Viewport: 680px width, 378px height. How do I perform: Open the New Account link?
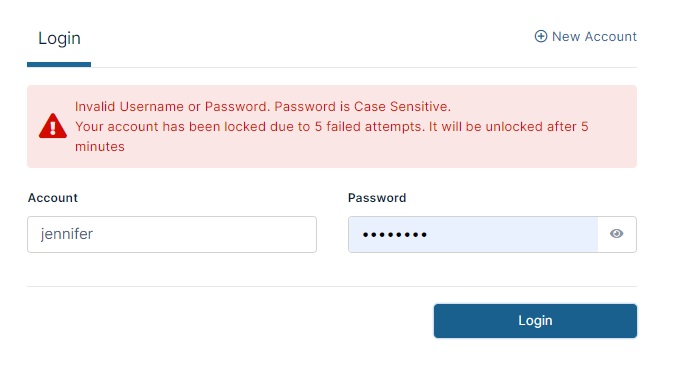pyautogui.click(x=585, y=36)
